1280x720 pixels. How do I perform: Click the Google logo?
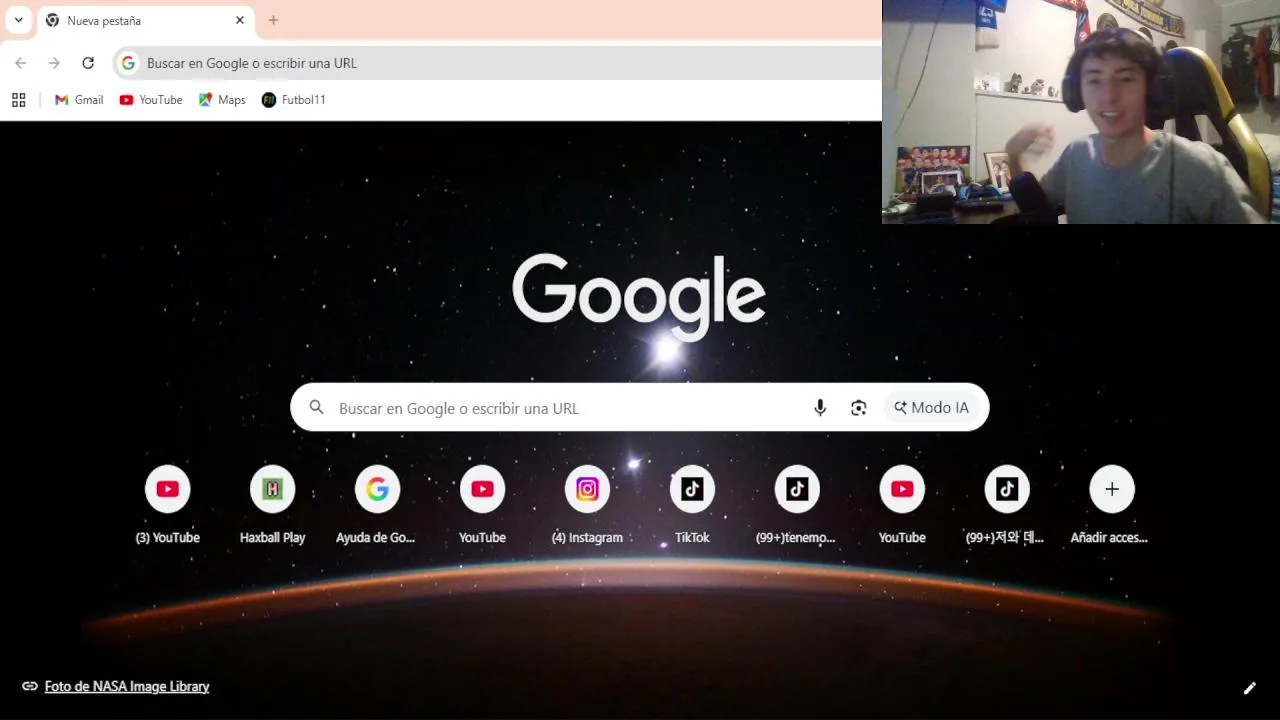pos(639,297)
